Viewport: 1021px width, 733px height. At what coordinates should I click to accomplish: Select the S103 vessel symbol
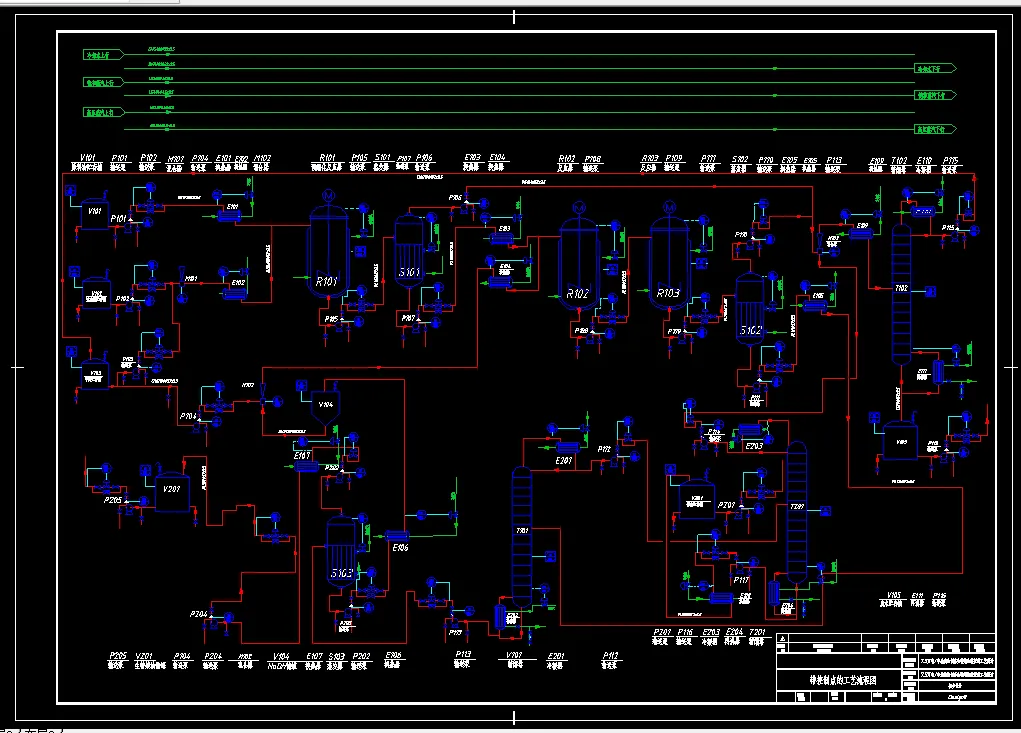tap(341, 551)
